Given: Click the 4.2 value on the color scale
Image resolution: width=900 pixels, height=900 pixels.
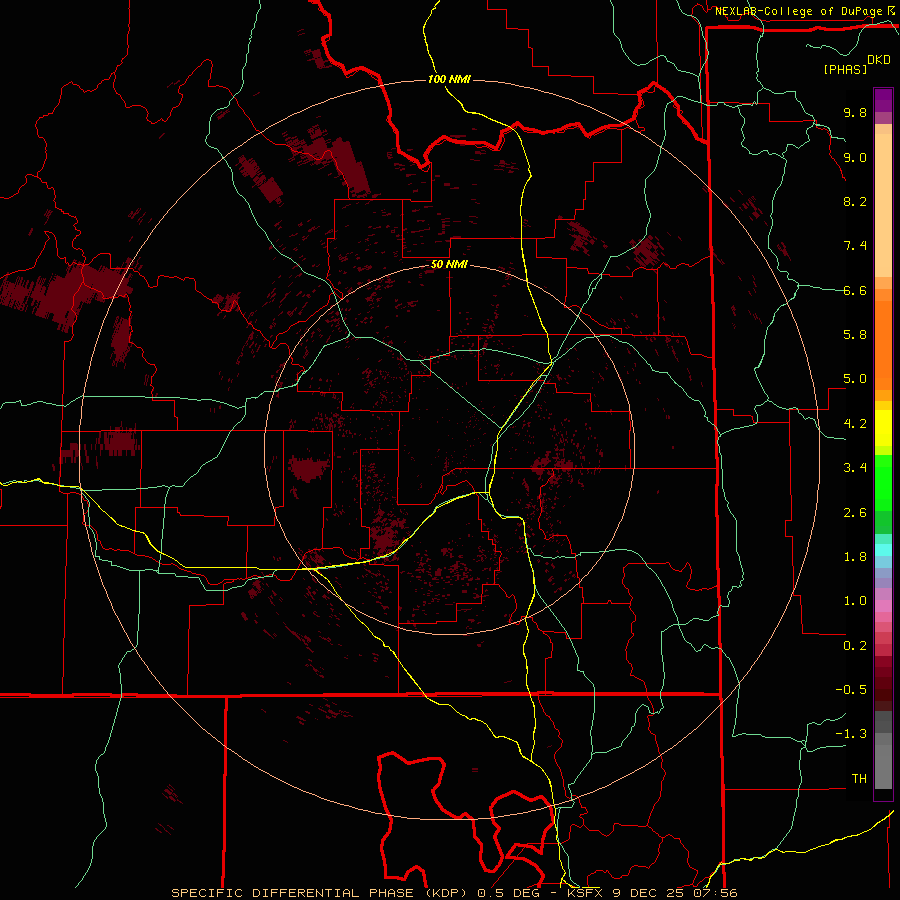Looking at the screenshot, I should pyautogui.click(x=855, y=424).
